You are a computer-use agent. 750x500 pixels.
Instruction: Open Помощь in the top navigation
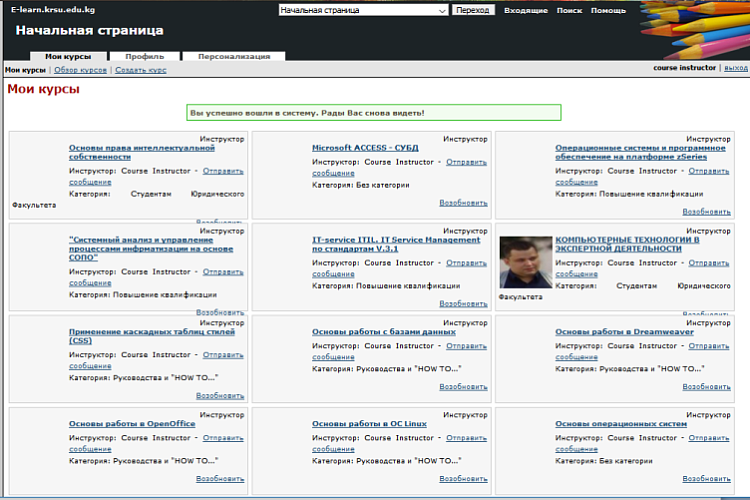(x=608, y=10)
